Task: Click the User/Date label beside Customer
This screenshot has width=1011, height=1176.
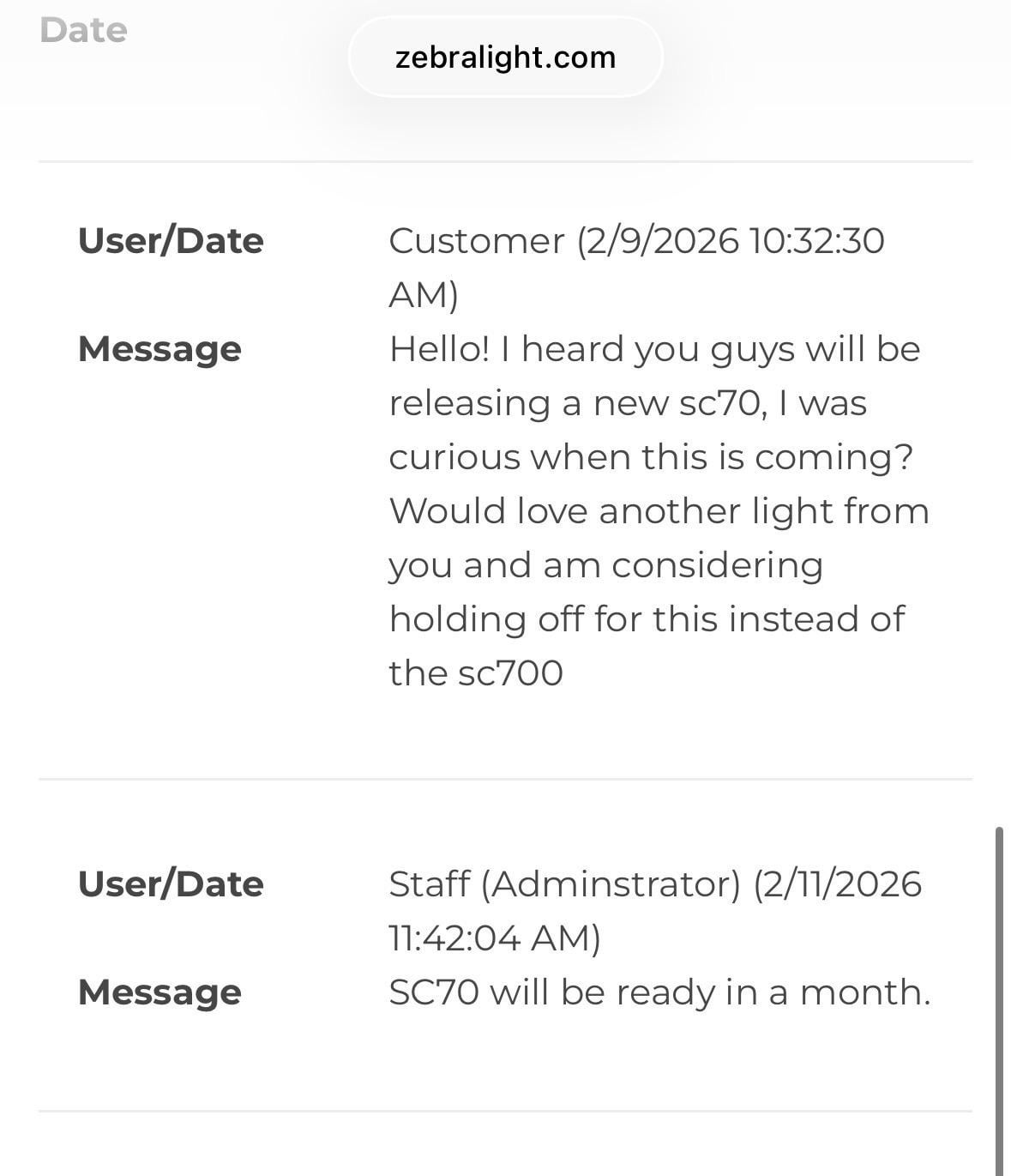Action: 171,241
